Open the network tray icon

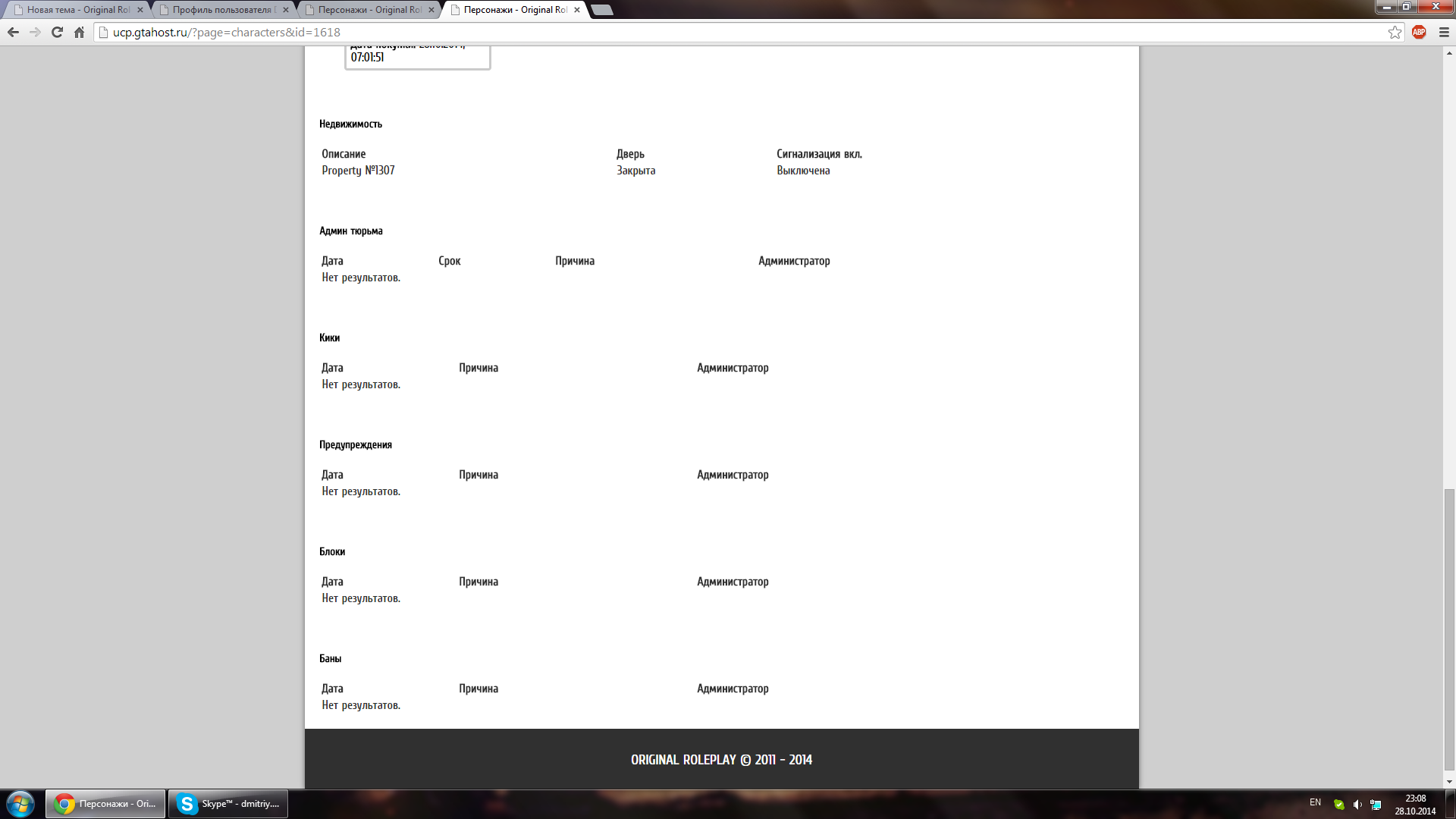point(1376,805)
